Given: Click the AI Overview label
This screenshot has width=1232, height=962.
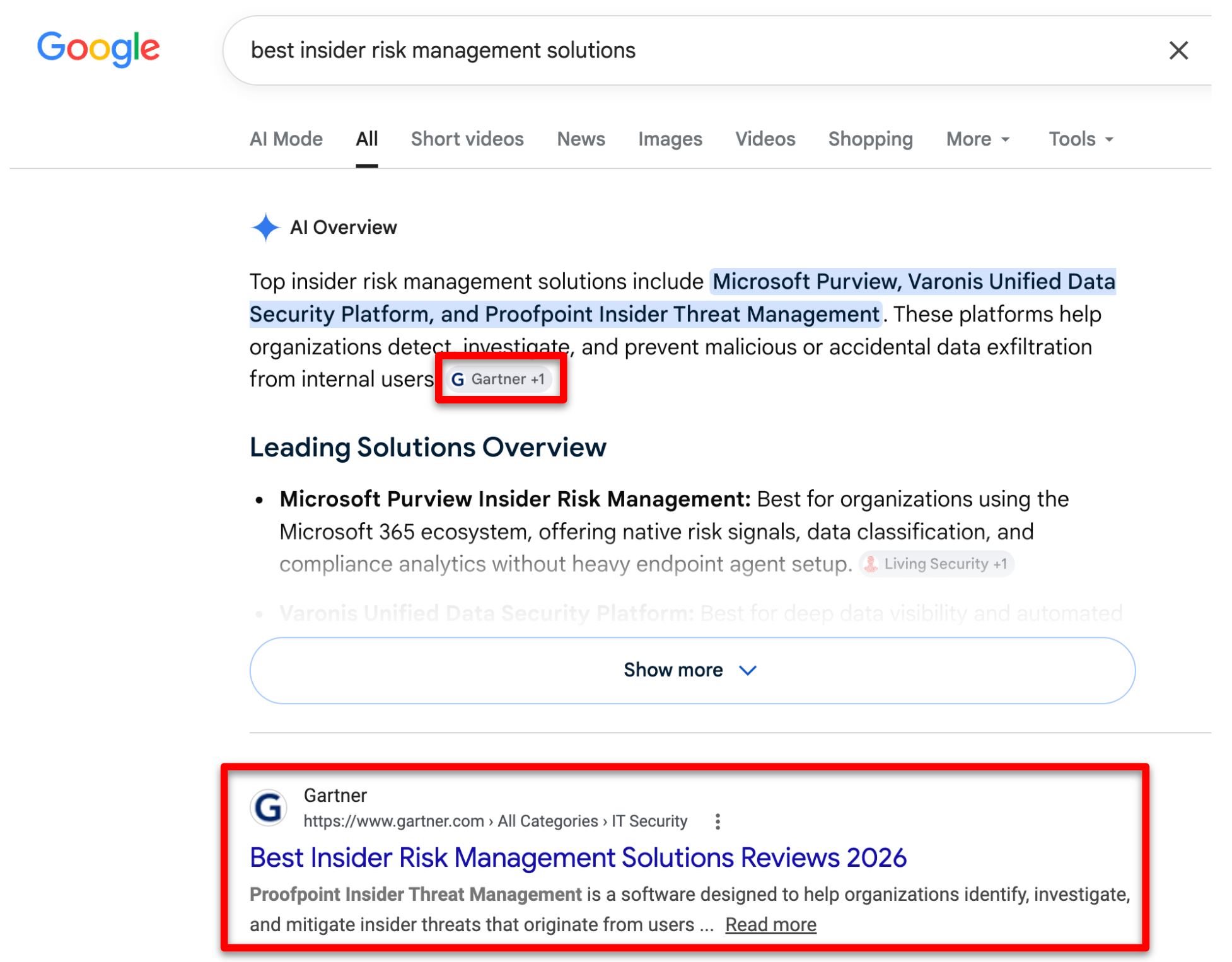Looking at the screenshot, I should [343, 227].
